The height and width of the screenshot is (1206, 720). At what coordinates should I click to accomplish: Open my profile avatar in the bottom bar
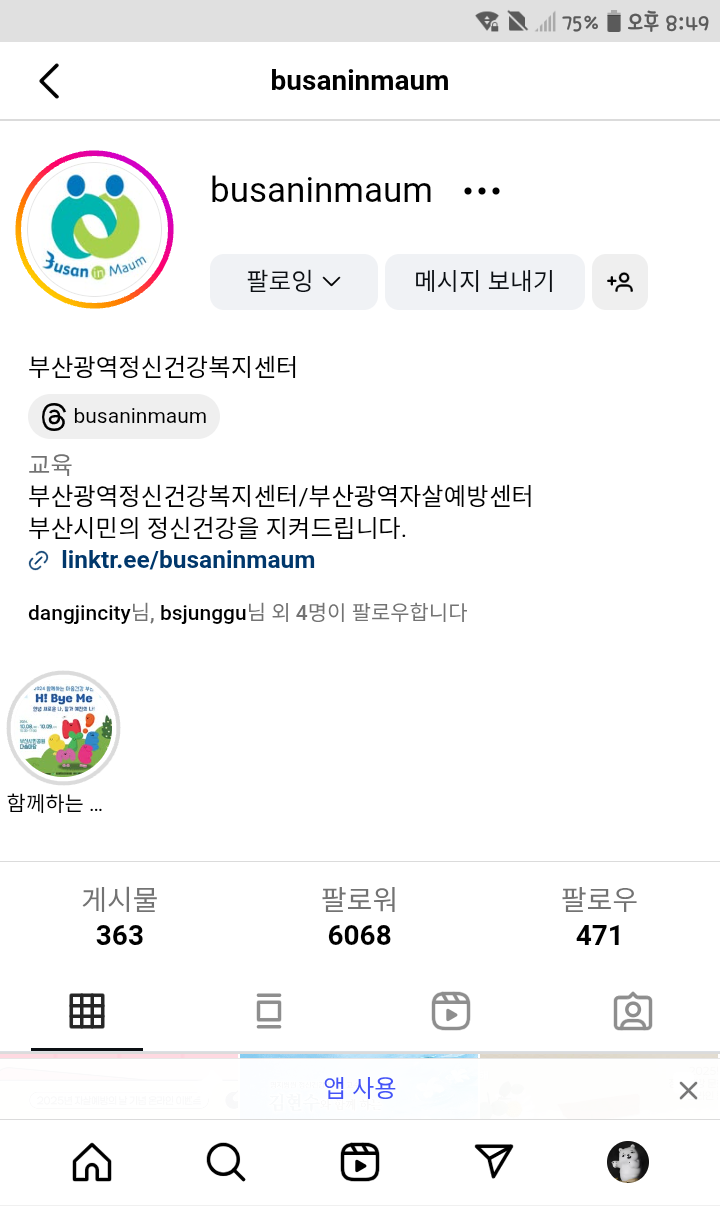tap(628, 1162)
